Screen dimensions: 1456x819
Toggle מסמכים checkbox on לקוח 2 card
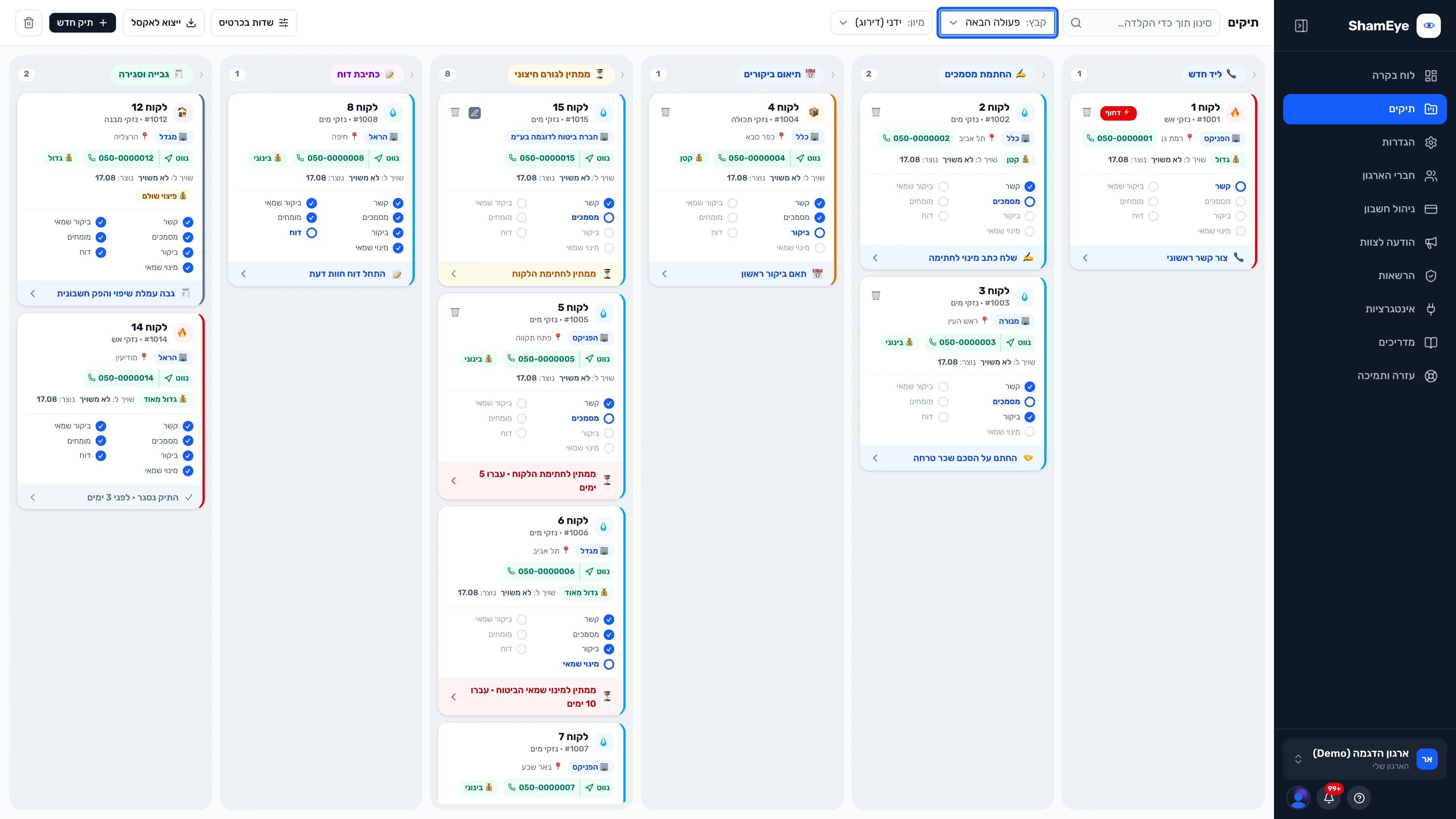pos(1030,202)
